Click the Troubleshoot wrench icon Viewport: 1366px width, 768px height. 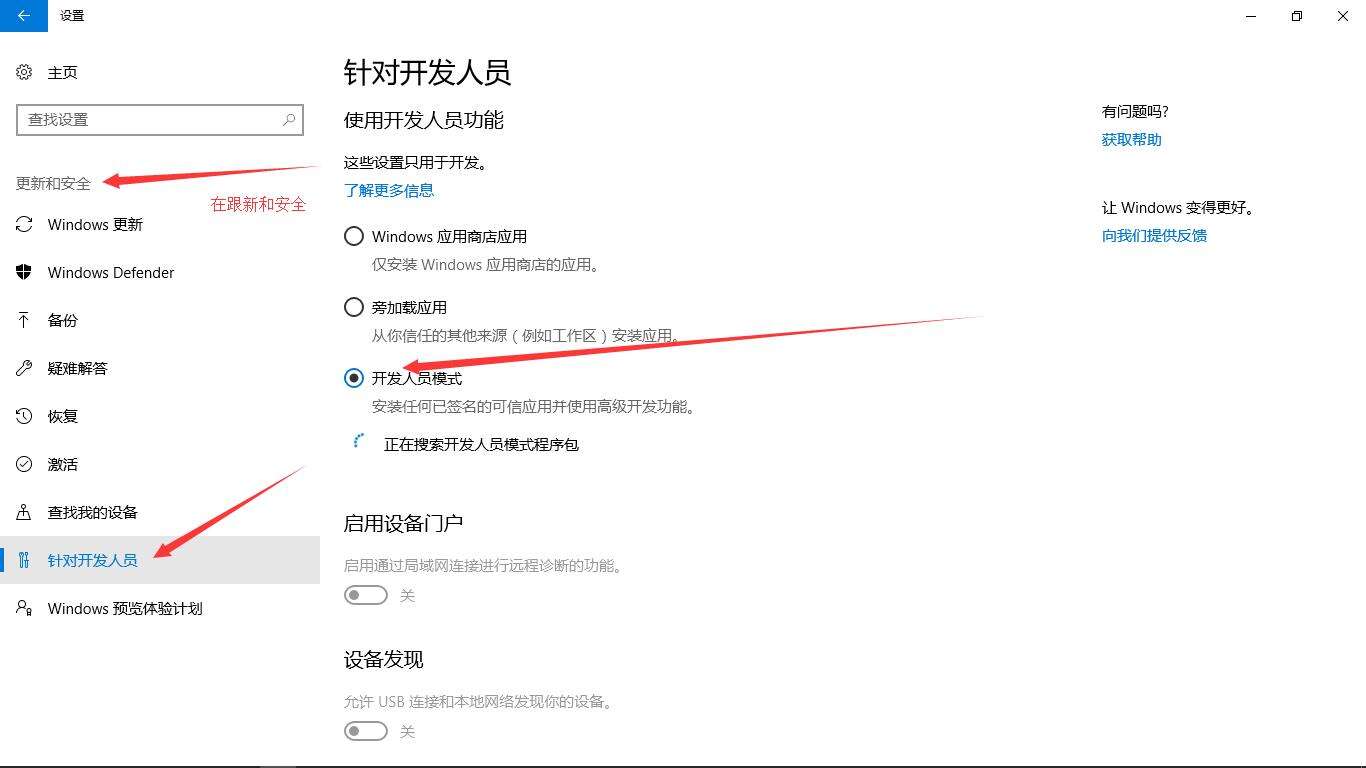[24, 368]
